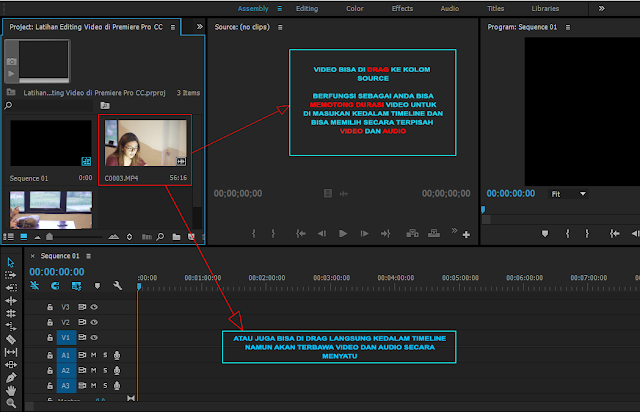This screenshot has width=640, height=412.
Task: Solo audio track A2
Action: pyautogui.click(x=105, y=370)
